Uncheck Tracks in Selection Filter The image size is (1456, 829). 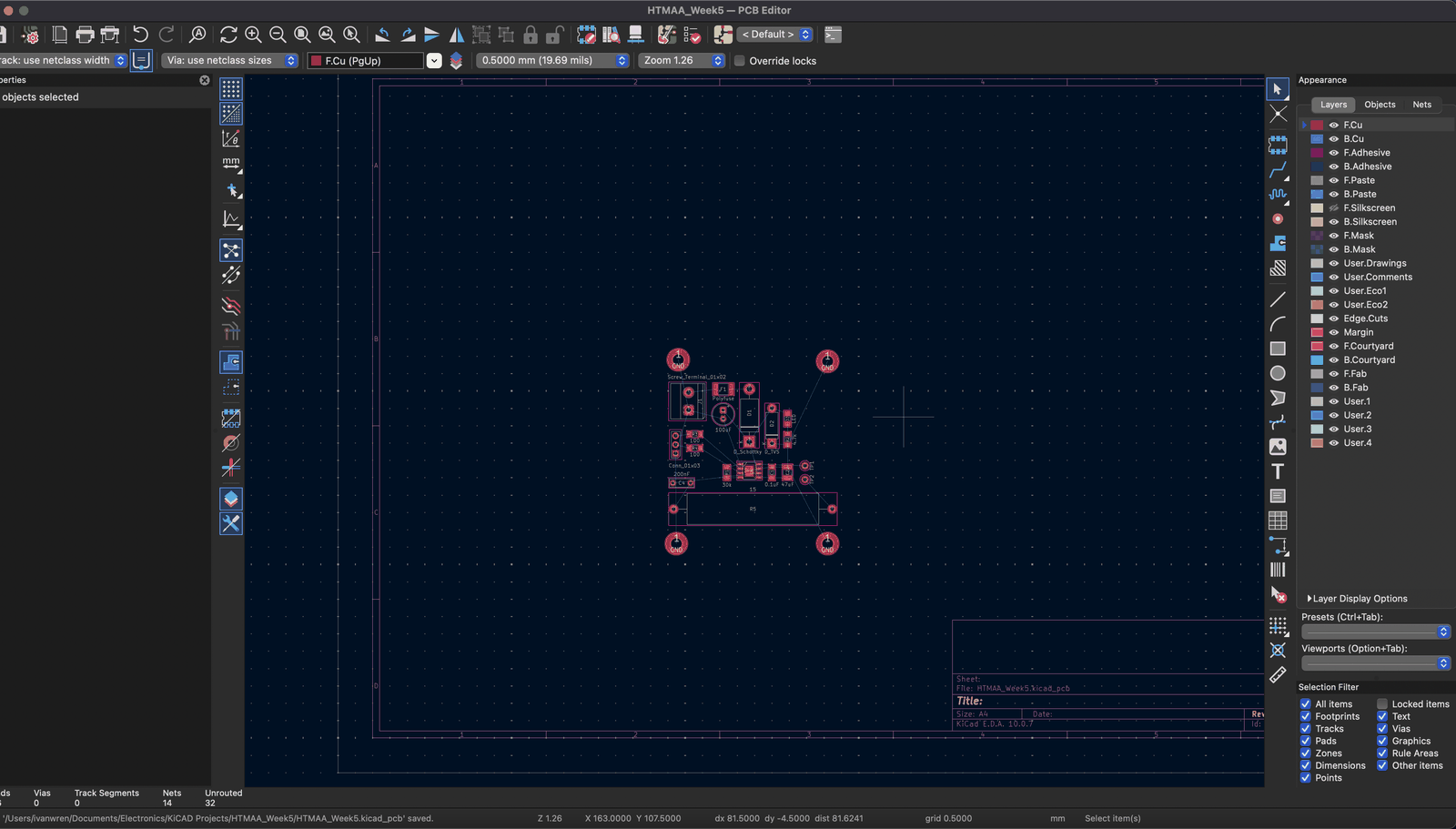1305,729
